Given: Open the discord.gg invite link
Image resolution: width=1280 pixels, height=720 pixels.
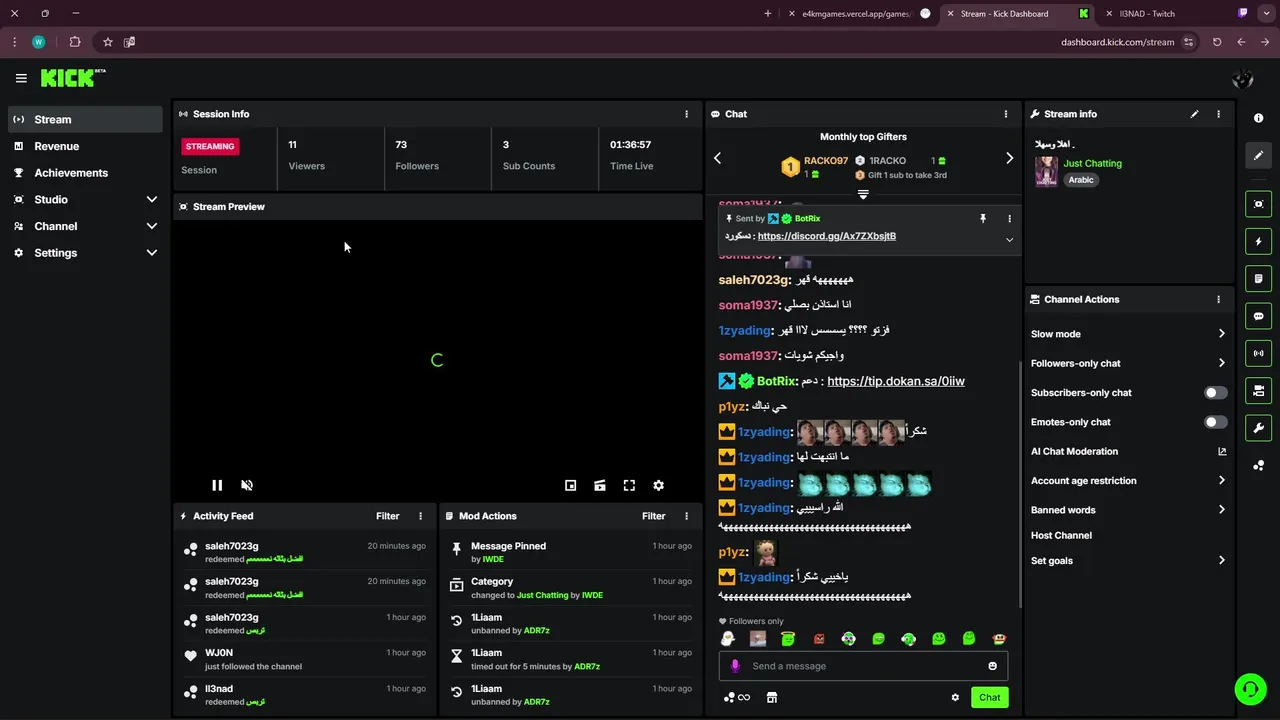Looking at the screenshot, I should tap(827, 236).
